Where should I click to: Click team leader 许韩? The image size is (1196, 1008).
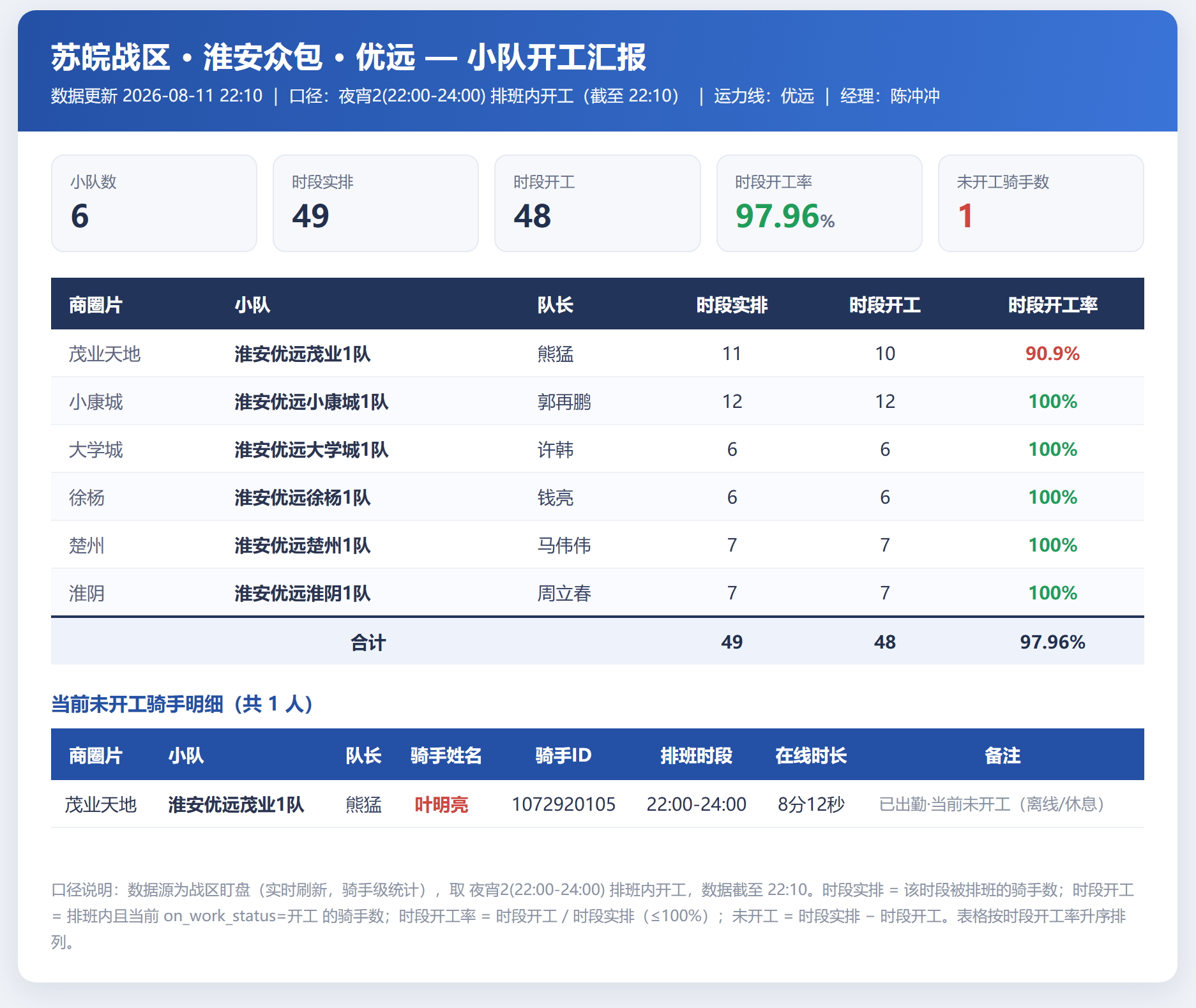click(555, 449)
